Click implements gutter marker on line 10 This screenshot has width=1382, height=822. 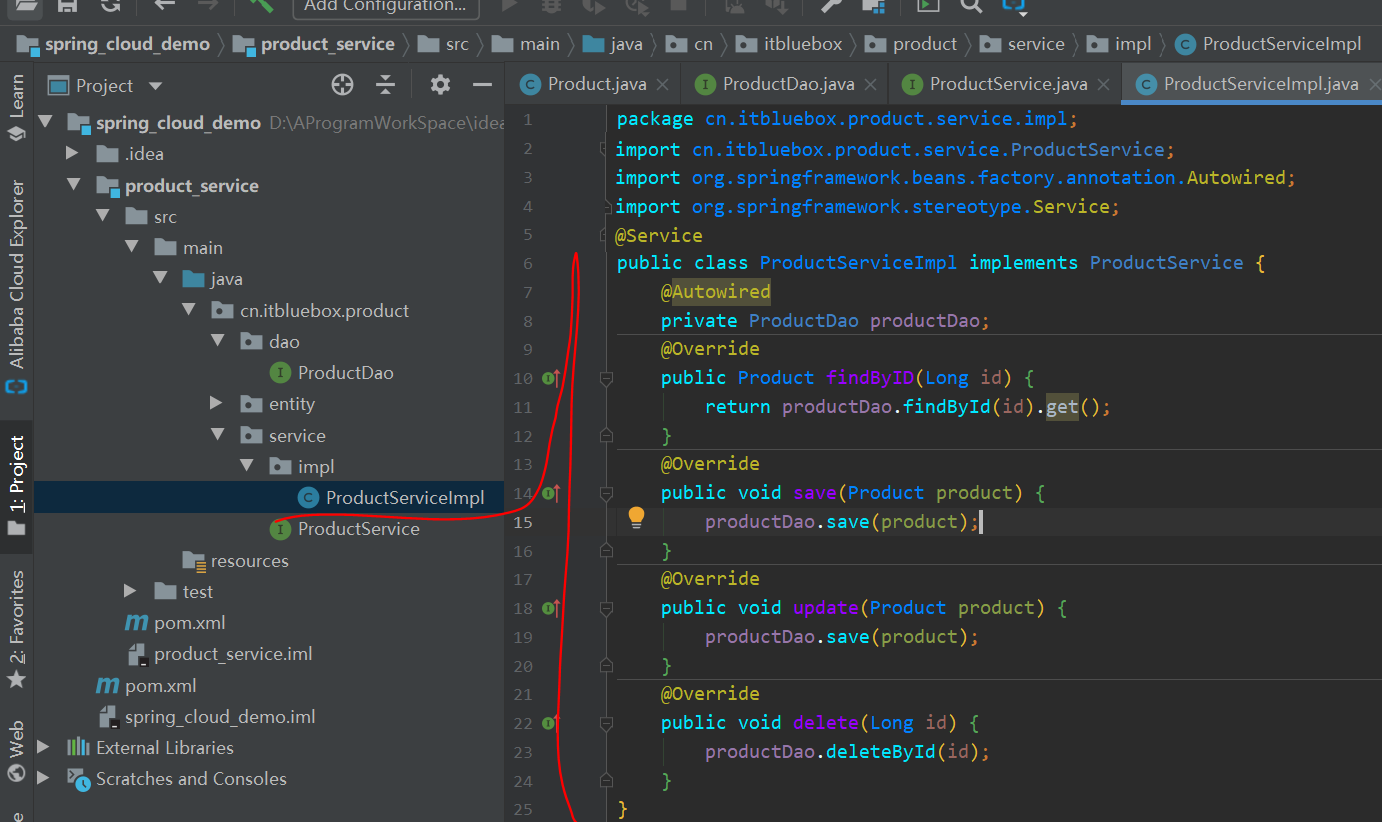(551, 378)
